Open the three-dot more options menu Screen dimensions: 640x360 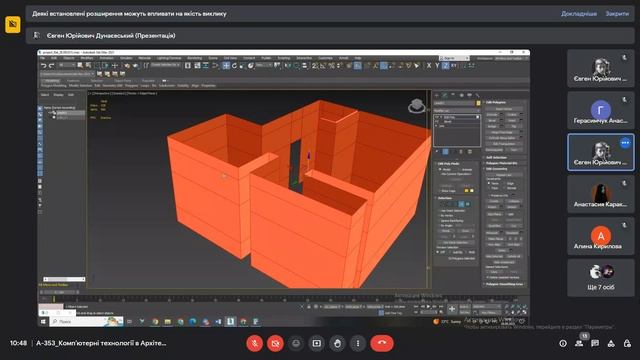(358, 343)
